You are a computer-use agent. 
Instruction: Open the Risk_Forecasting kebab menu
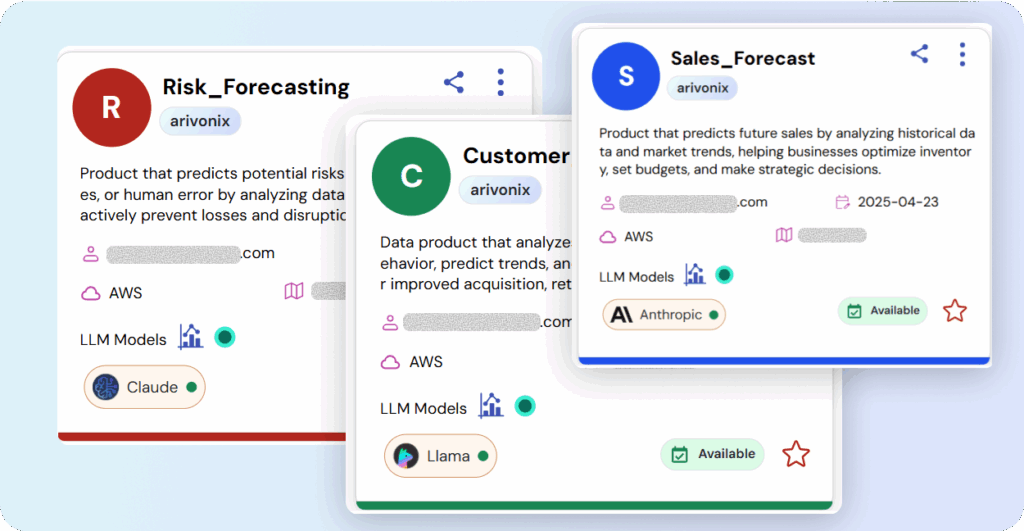tap(500, 82)
